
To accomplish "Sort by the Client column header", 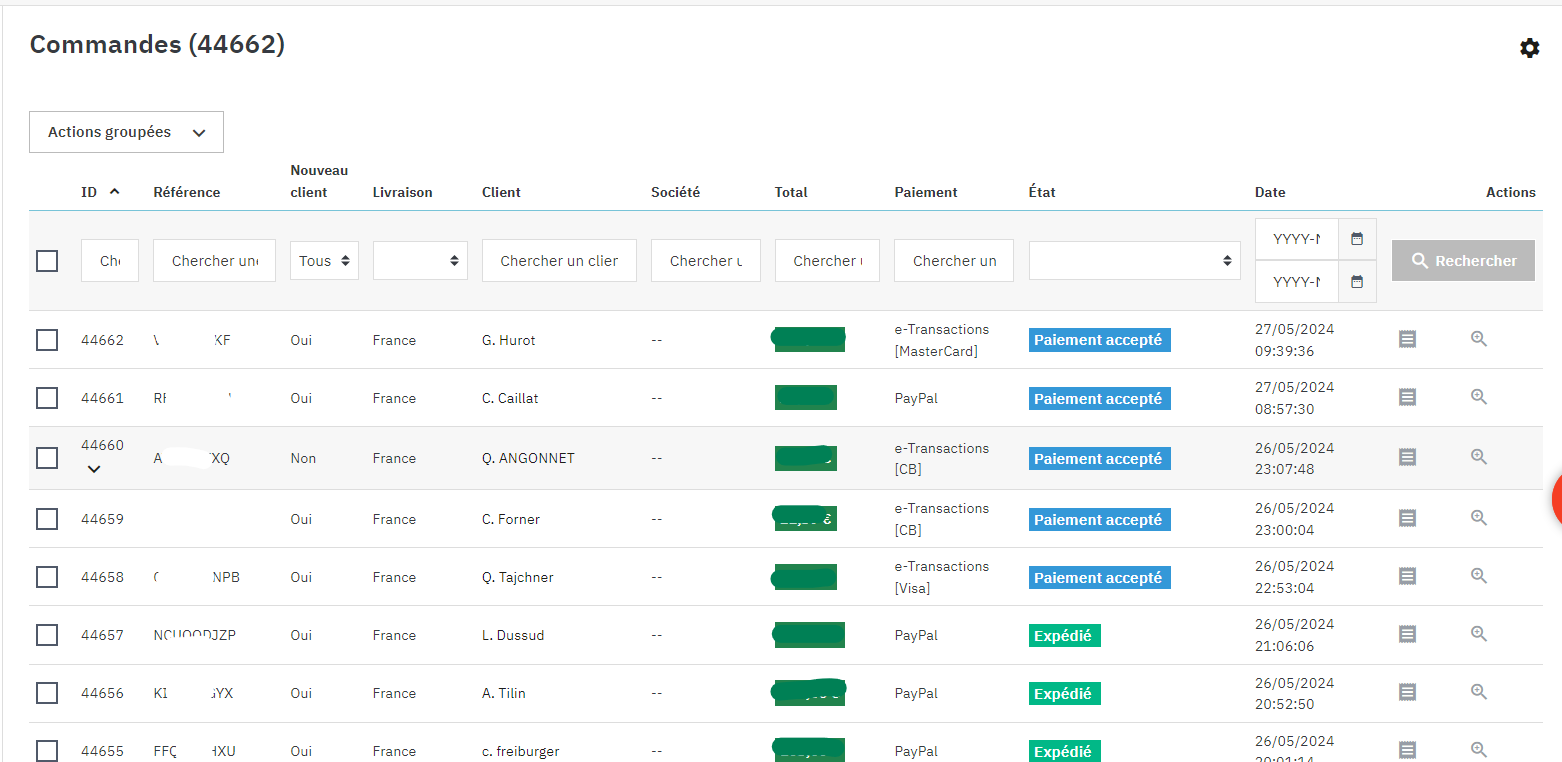I will (x=501, y=192).
